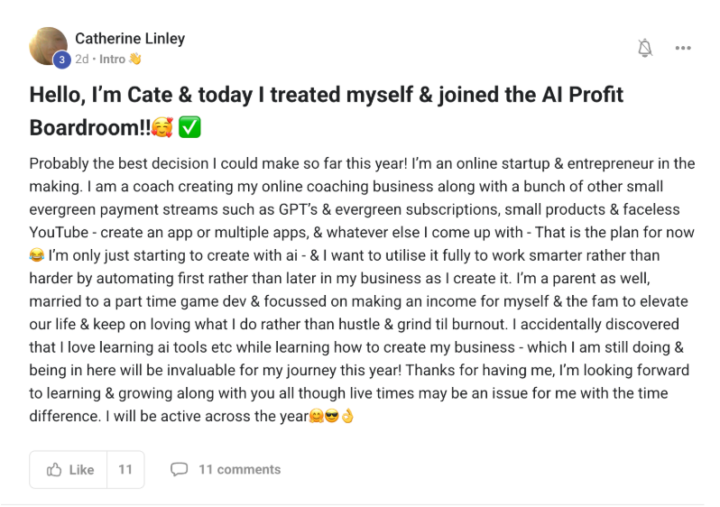Open the '11 comments' link
This screenshot has height=507, width=720.
pyautogui.click(x=239, y=470)
